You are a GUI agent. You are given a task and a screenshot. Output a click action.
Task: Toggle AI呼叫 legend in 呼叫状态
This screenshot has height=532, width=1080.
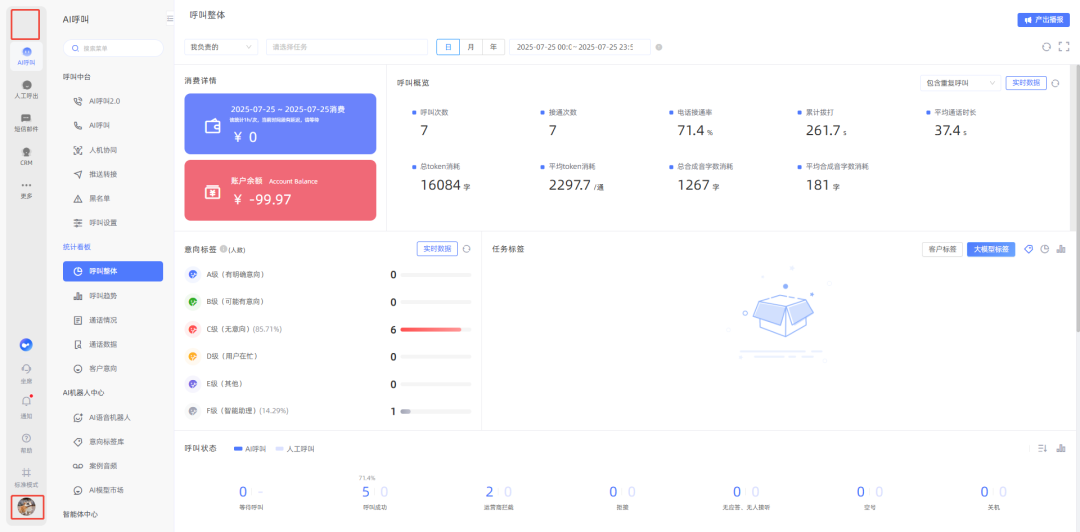(250, 449)
